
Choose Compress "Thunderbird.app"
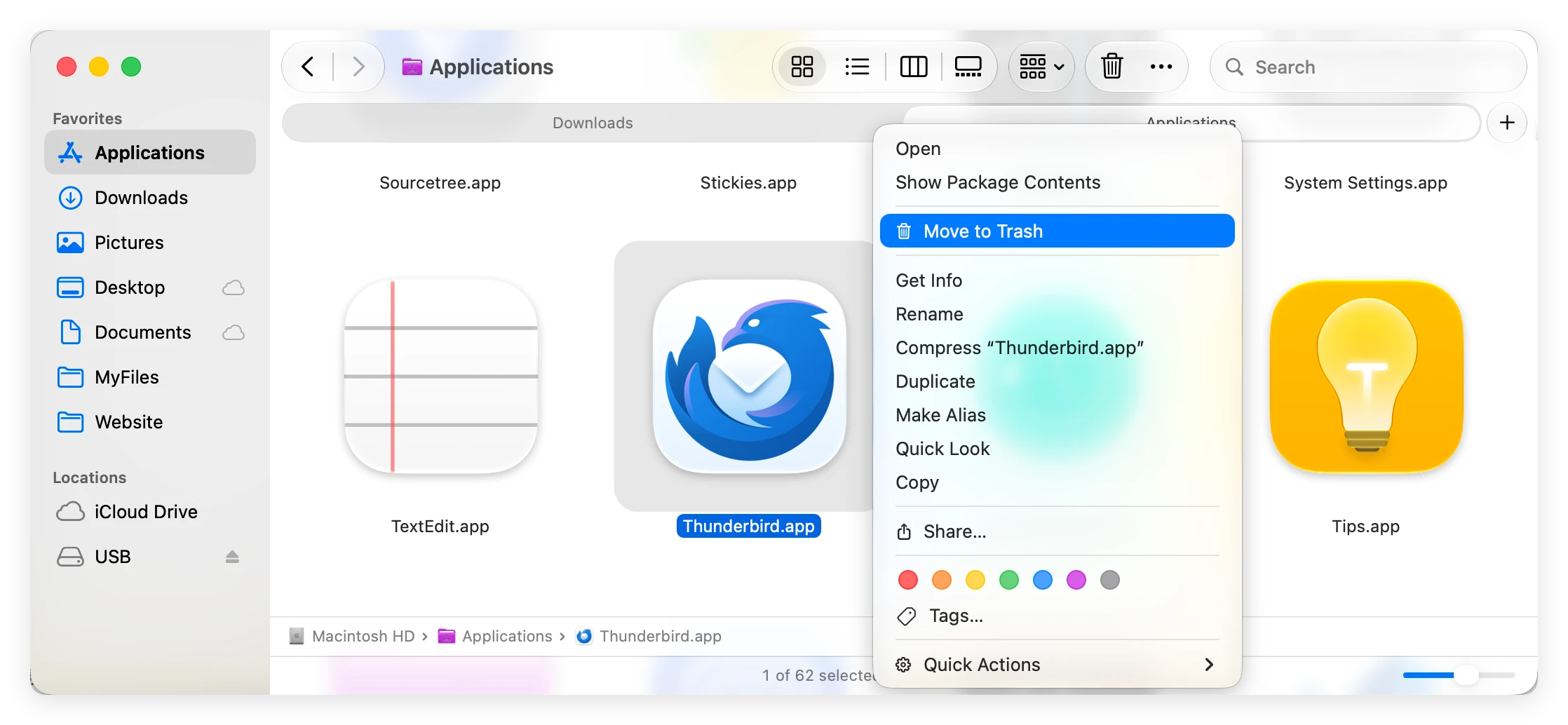[x=1057, y=348]
